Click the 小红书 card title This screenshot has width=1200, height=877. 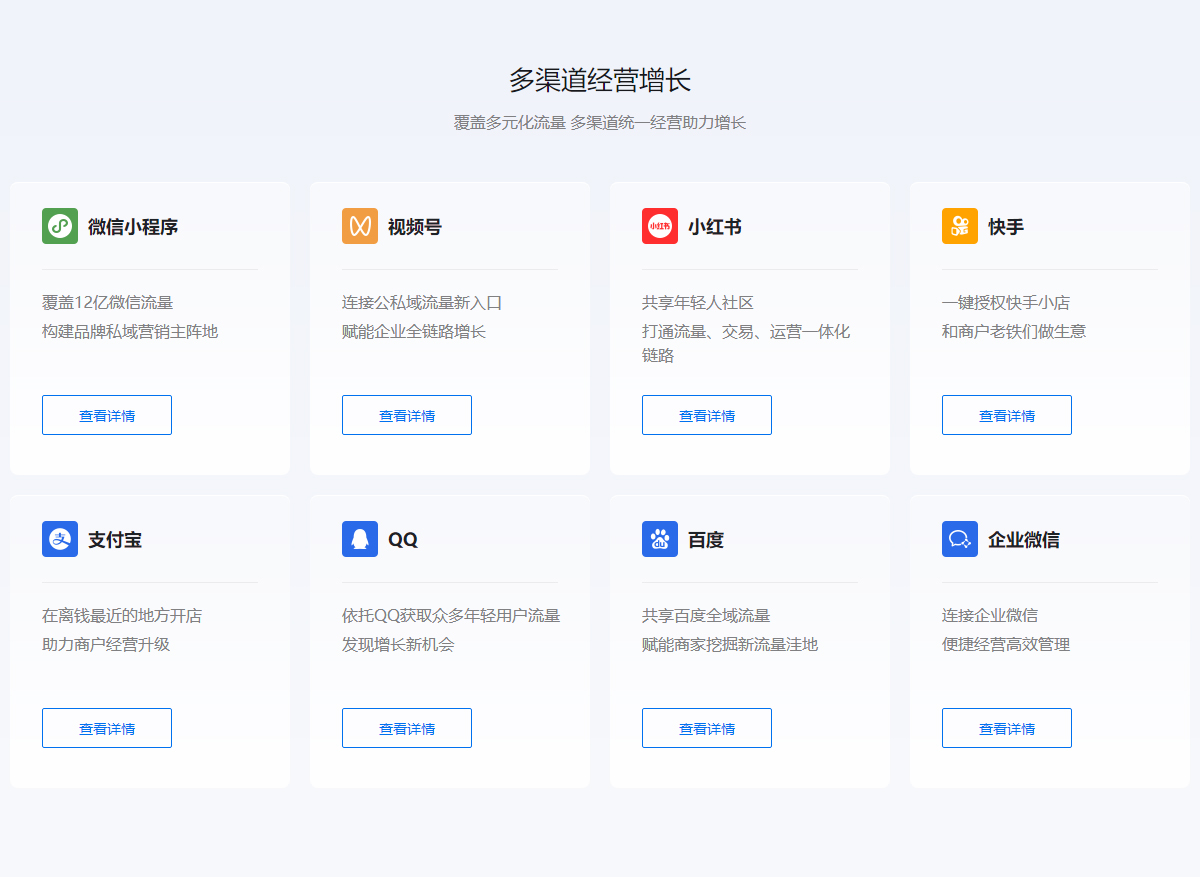715,227
